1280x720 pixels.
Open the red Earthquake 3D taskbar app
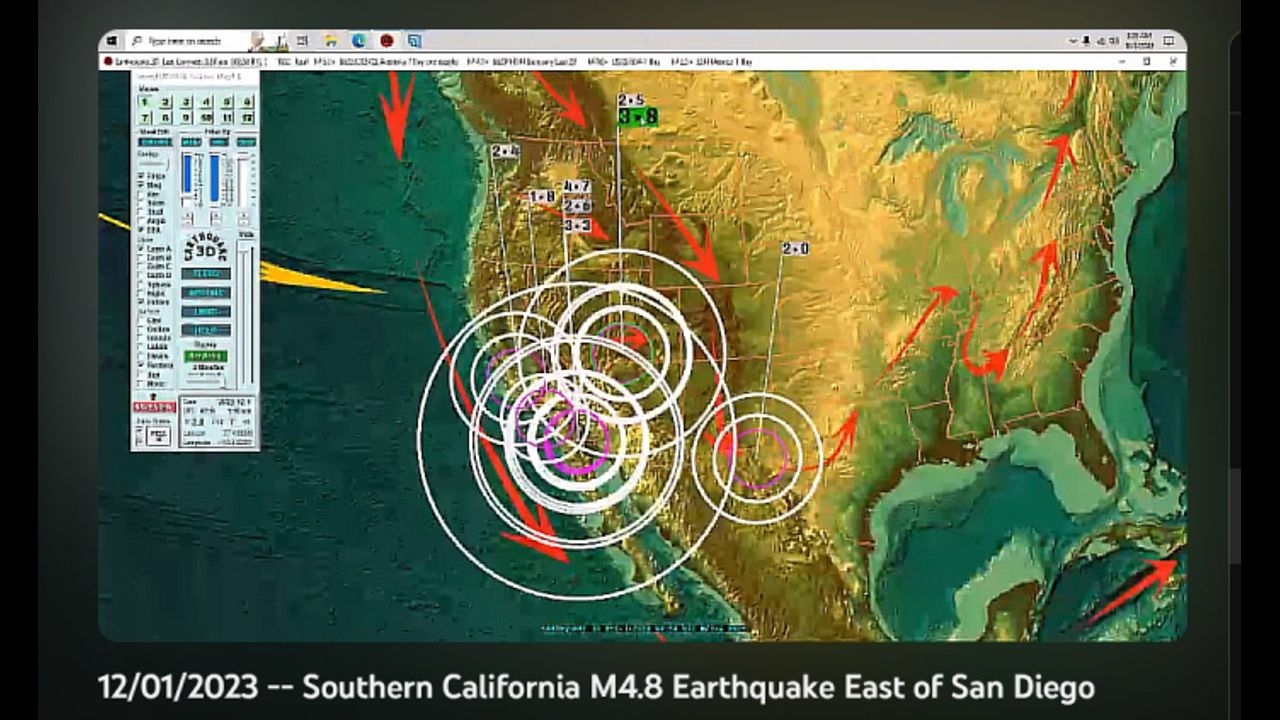tap(386, 41)
